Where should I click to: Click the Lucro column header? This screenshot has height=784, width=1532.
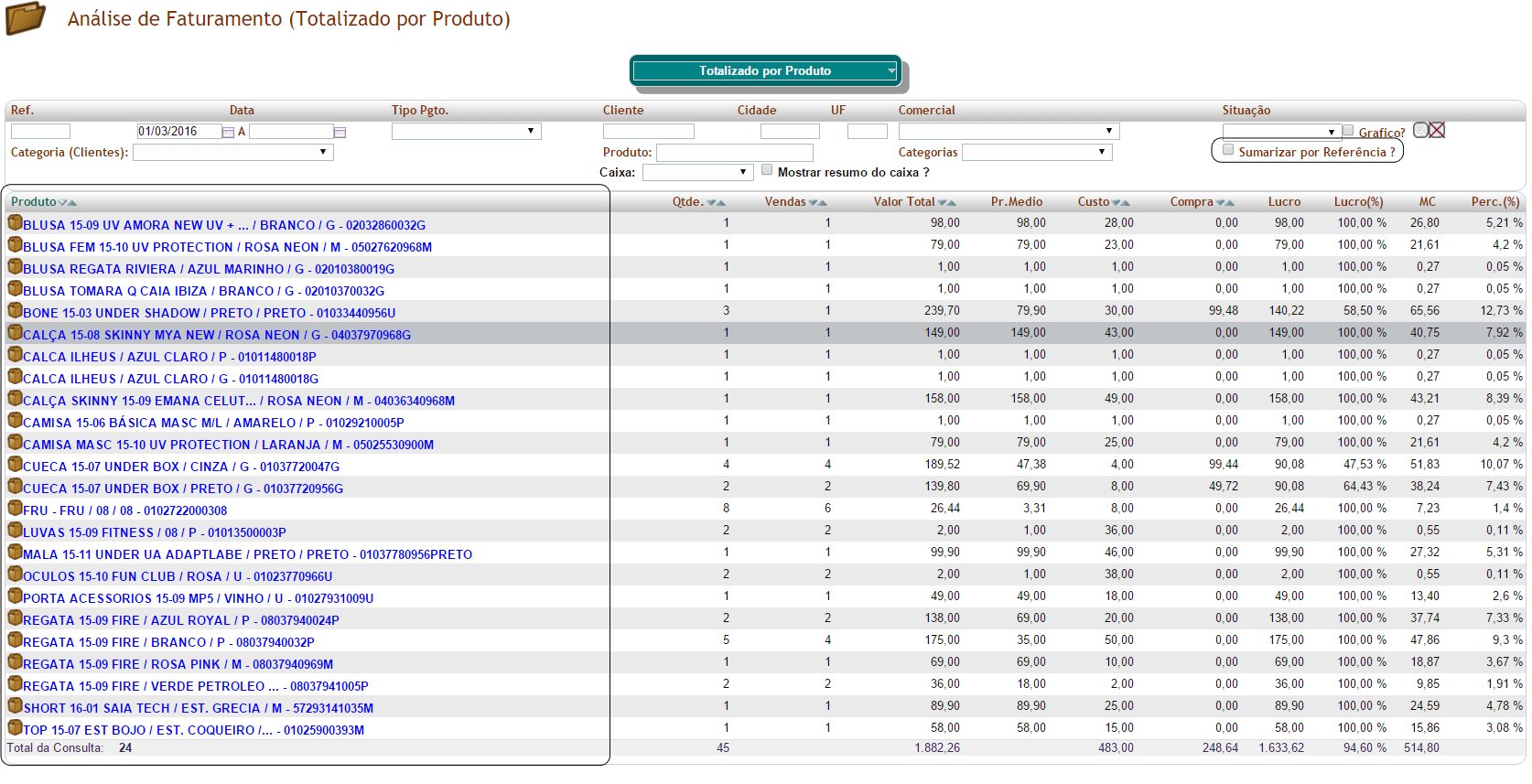(1284, 202)
